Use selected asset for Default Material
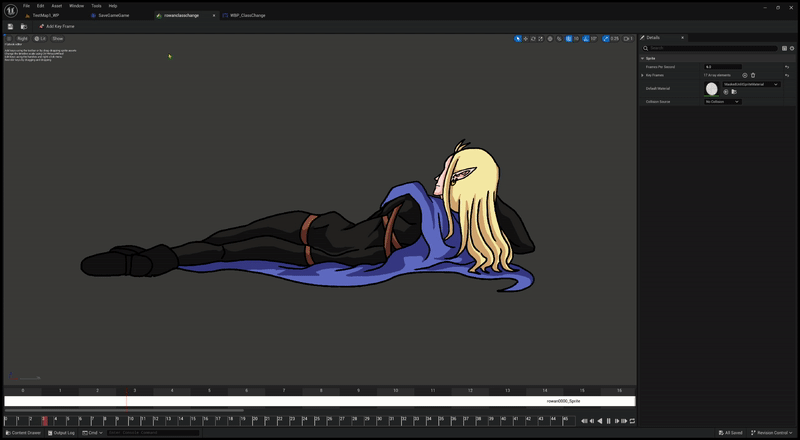The width and height of the screenshot is (800, 440). [726, 92]
